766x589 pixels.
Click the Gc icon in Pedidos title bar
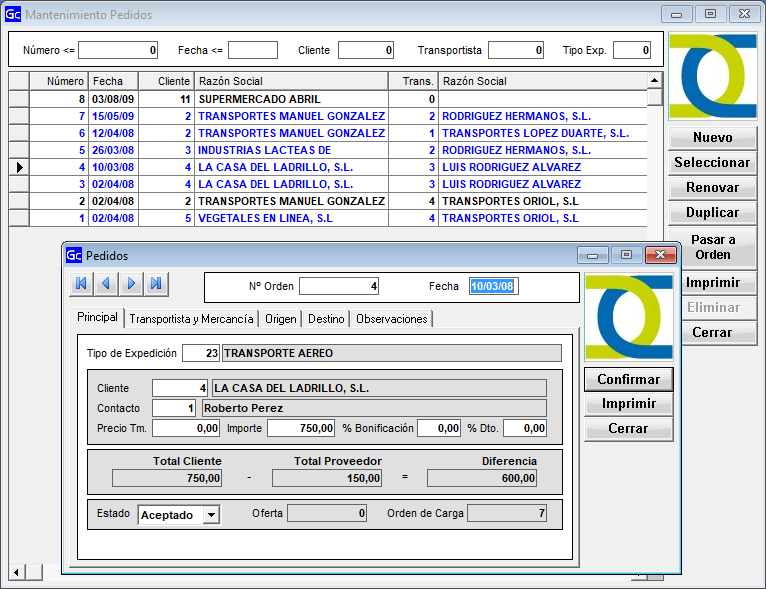coord(74,256)
